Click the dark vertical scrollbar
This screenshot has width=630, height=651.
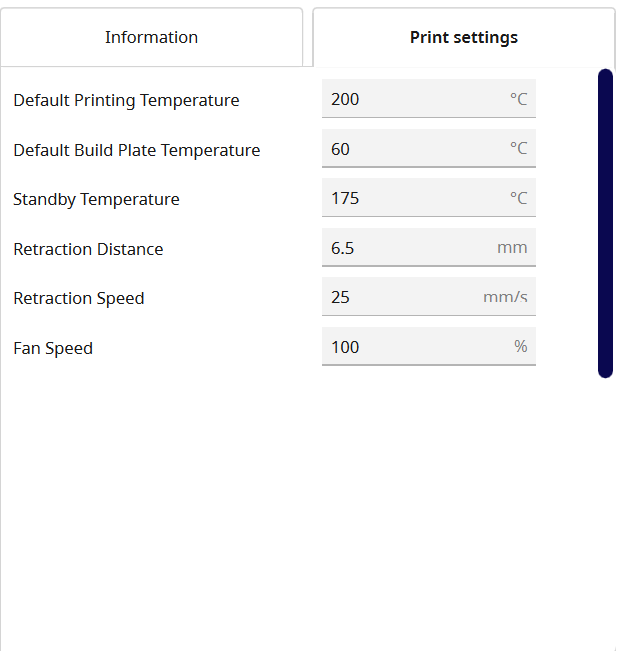605,223
